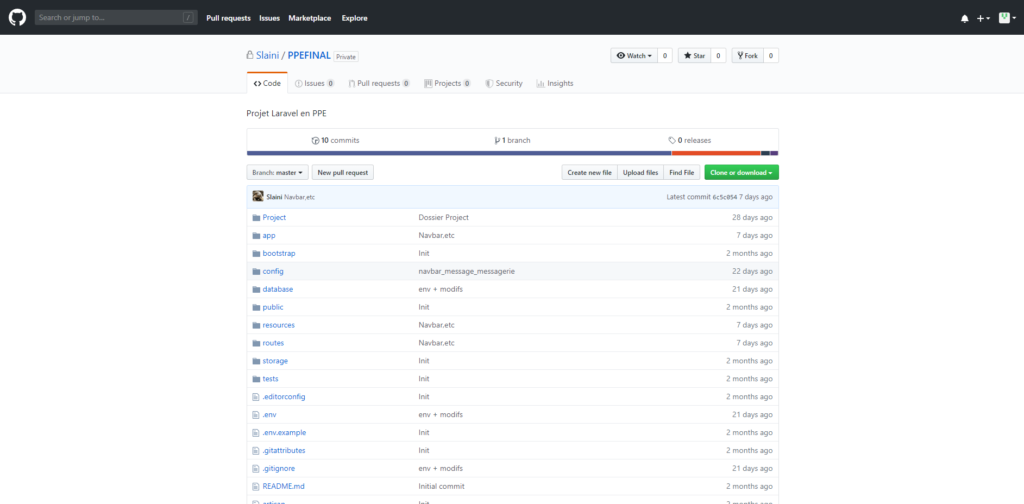1024x504 pixels.
Task: Click the Watch count 0
Action: click(x=665, y=56)
